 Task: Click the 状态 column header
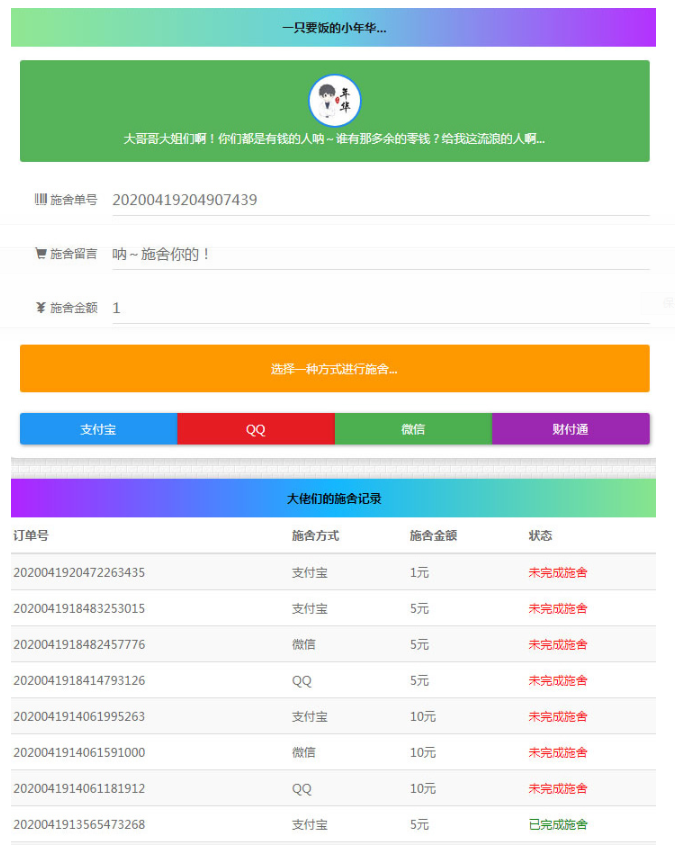point(540,536)
